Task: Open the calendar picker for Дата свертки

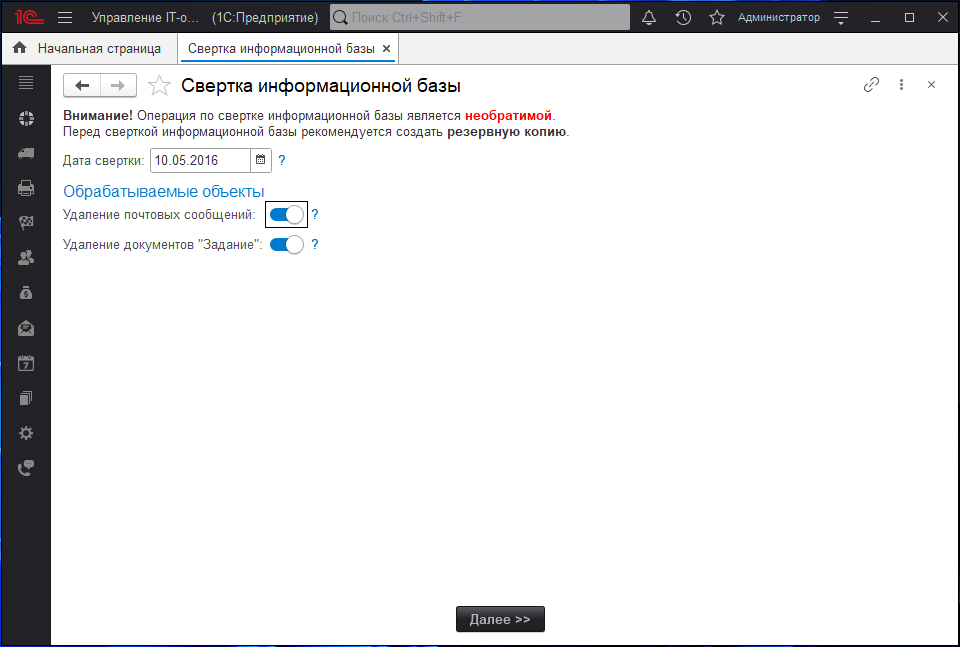Action: (x=260, y=160)
